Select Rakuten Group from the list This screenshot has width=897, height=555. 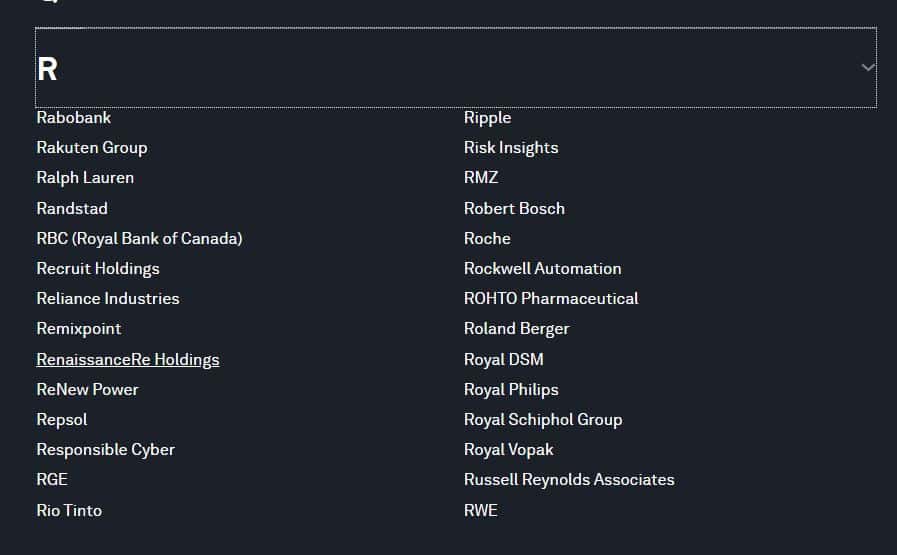click(92, 148)
